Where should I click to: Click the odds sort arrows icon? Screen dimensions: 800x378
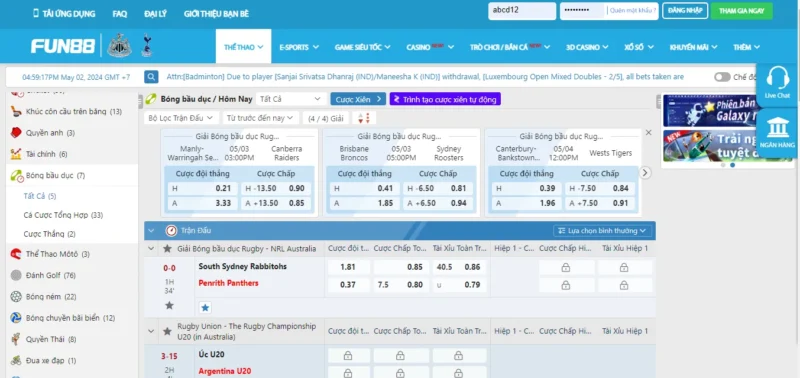pyautogui.click(x=364, y=118)
